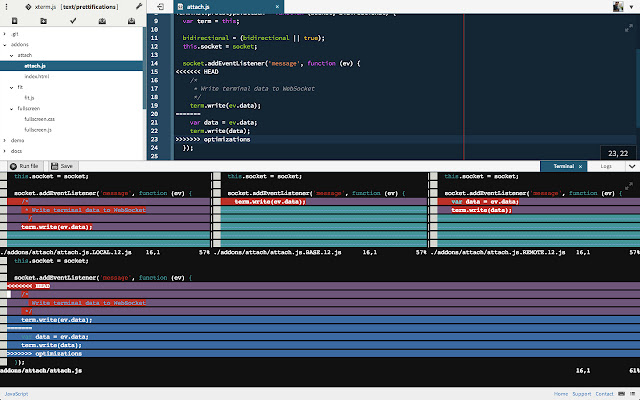The image size is (640, 400).
Task: Click the fullscreen folder name
Action: pyautogui.click(x=29, y=109)
